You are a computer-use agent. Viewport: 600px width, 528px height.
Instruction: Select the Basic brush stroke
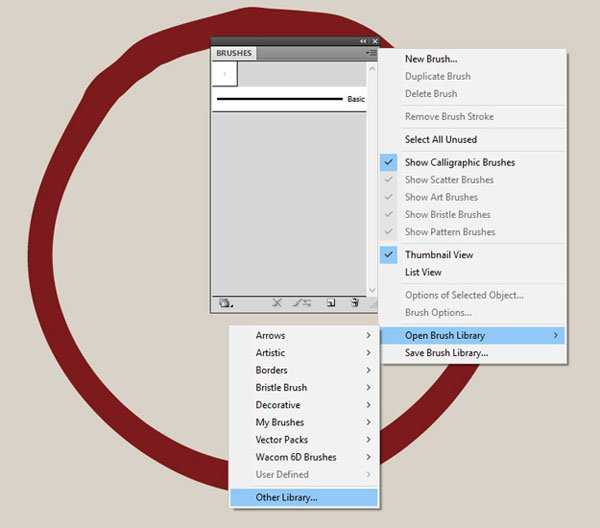[x=285, y=99]
